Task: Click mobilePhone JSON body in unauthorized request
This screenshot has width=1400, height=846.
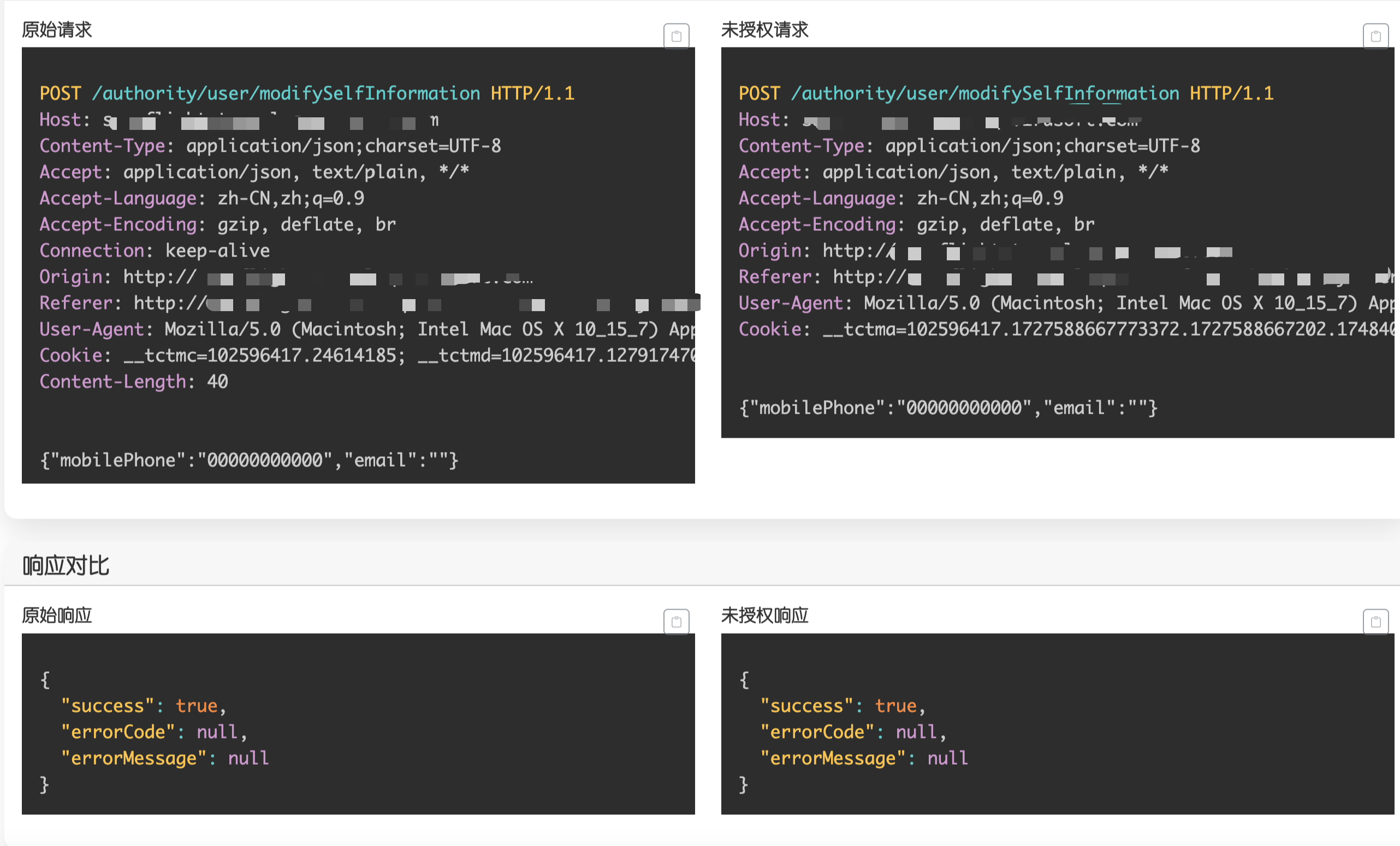Action: 948,408
